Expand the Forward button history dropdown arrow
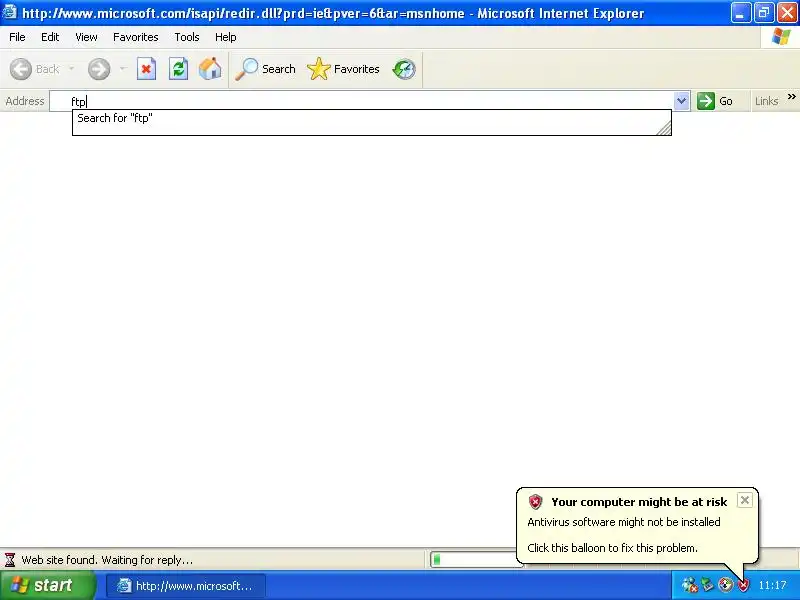 122,69
